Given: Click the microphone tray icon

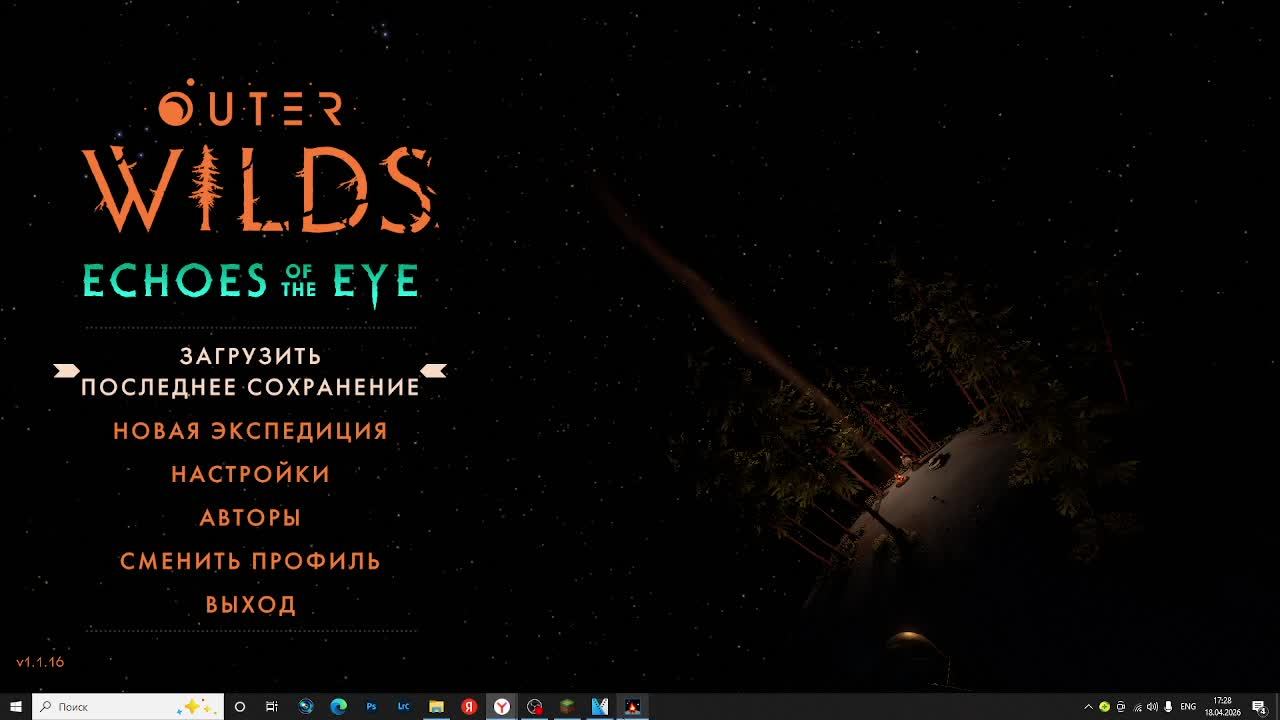Looking at the screenshot, I should click(x=1168, y=706).
